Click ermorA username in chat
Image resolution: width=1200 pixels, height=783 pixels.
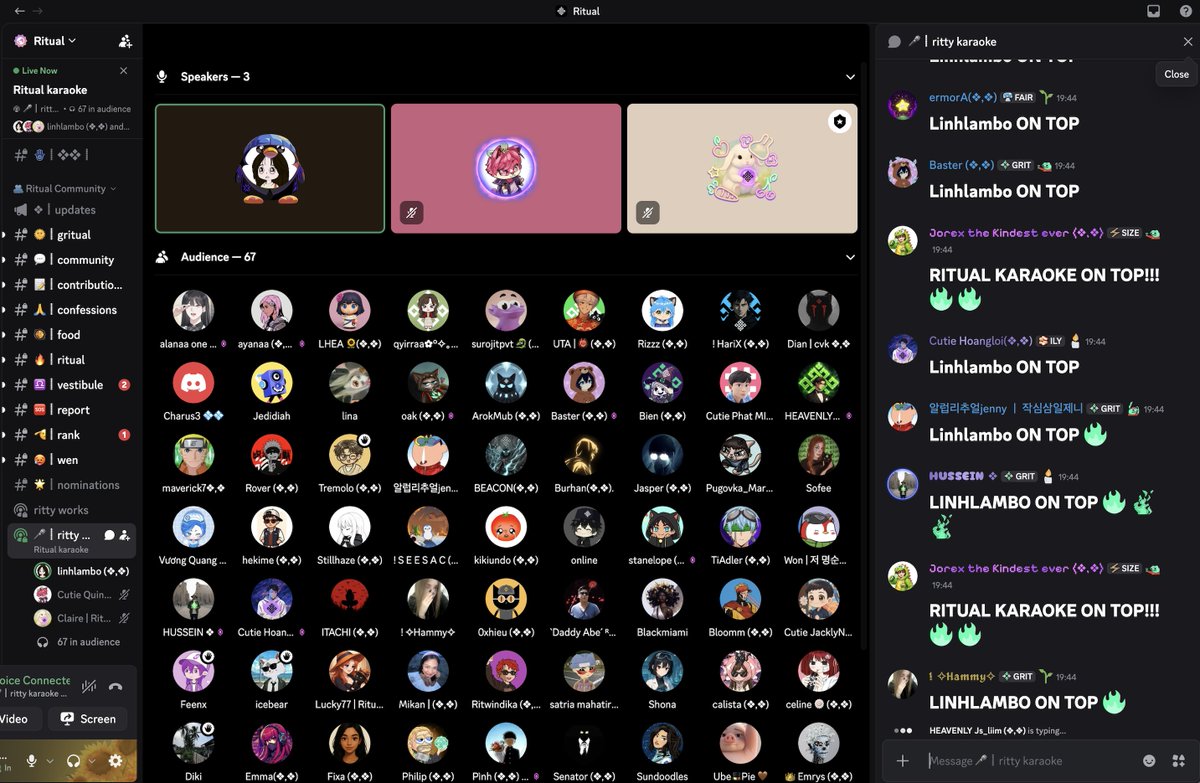(962, 98)
